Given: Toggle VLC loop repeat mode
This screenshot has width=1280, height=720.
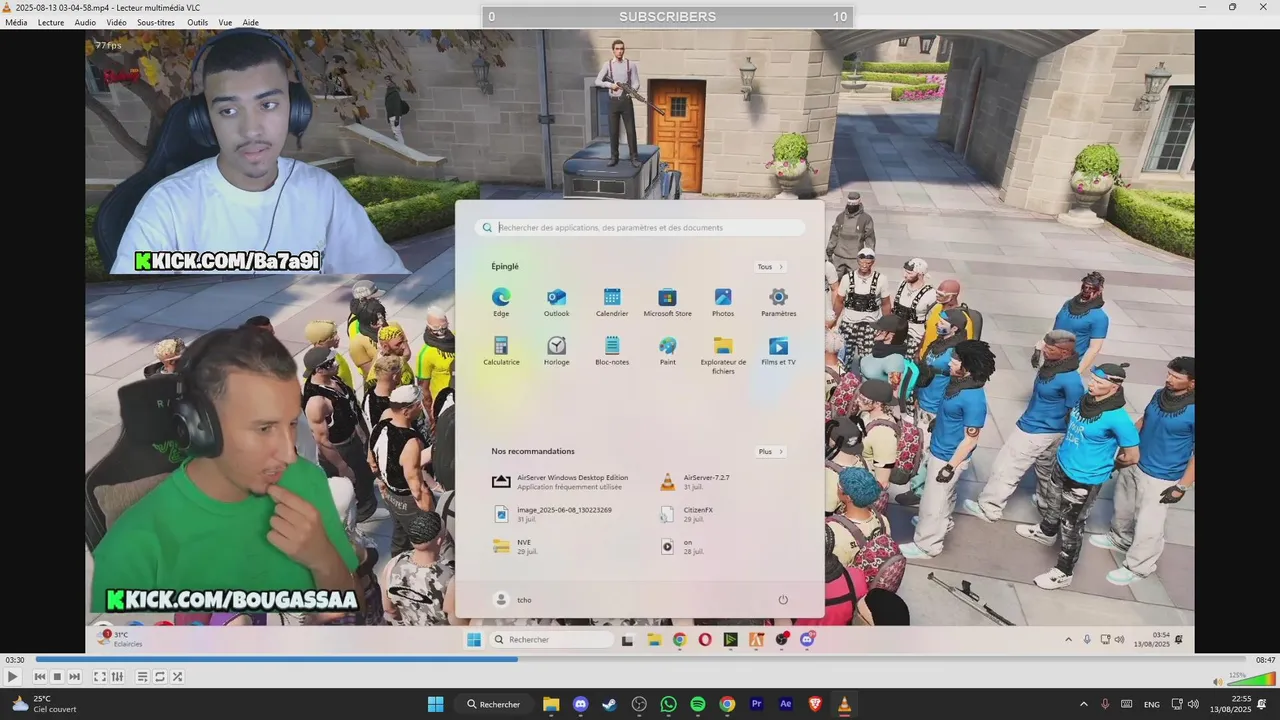Looking at the screenshot, I should click(160, 677).
